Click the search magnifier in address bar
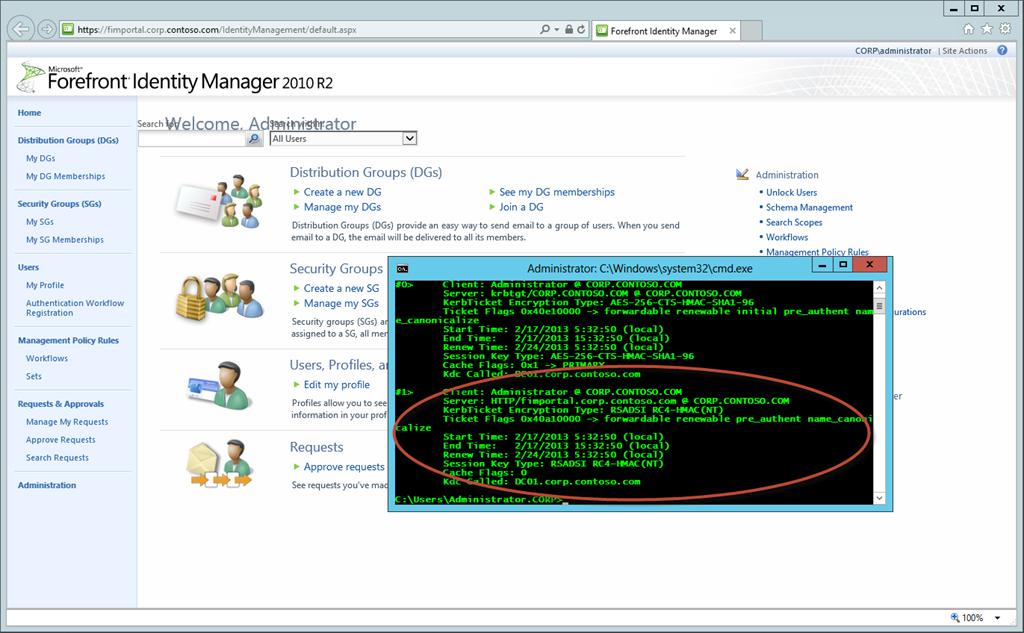The image size is (1024, 633). coord(545,29)
